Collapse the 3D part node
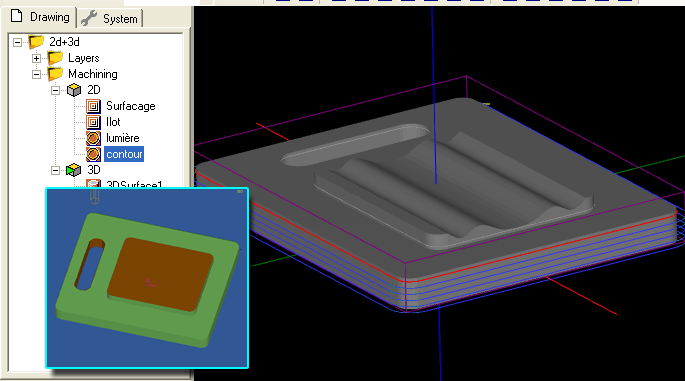This screenshot has height=381, width=685. click(x=55, y=170)
